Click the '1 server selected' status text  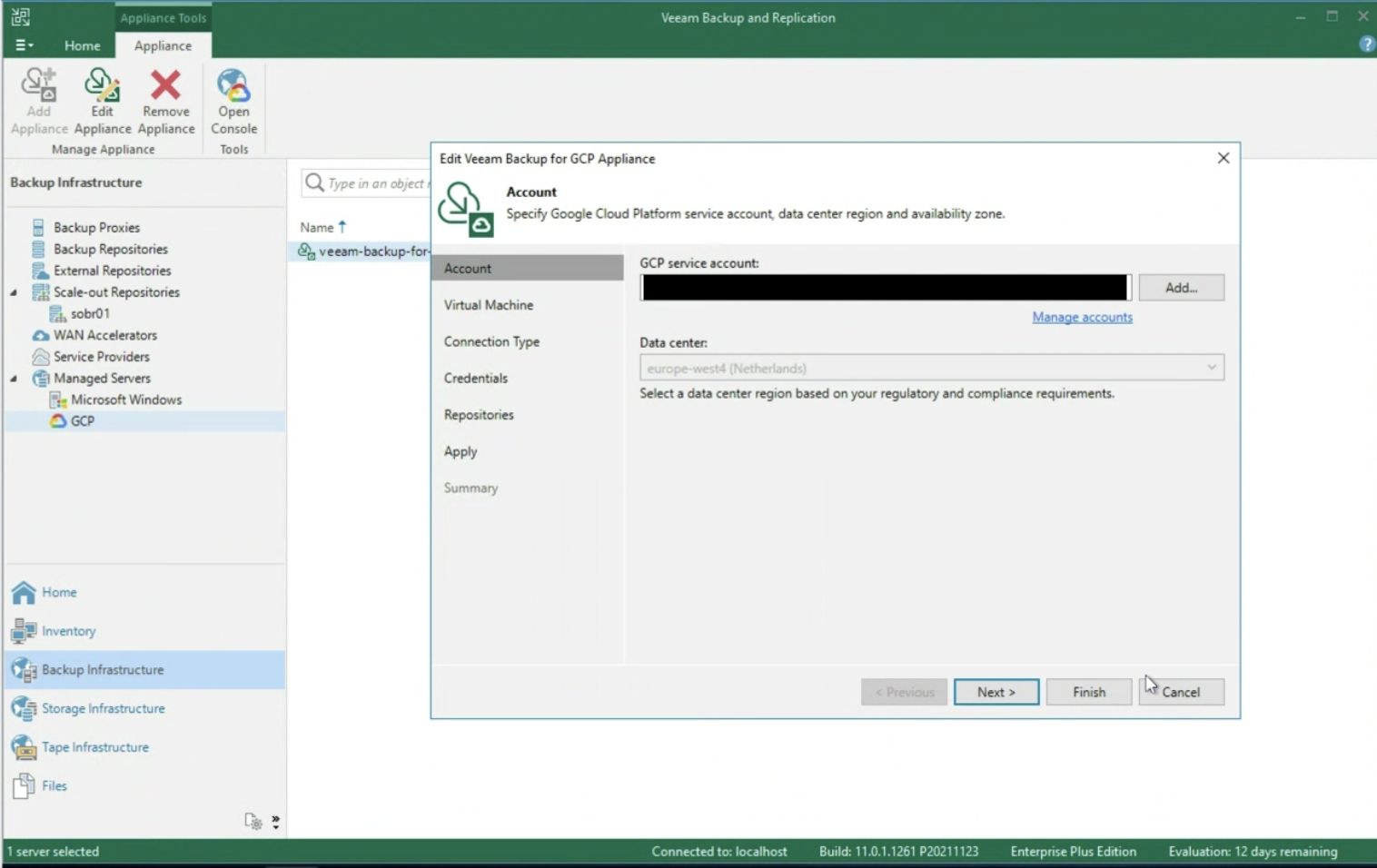coord(53,852)
